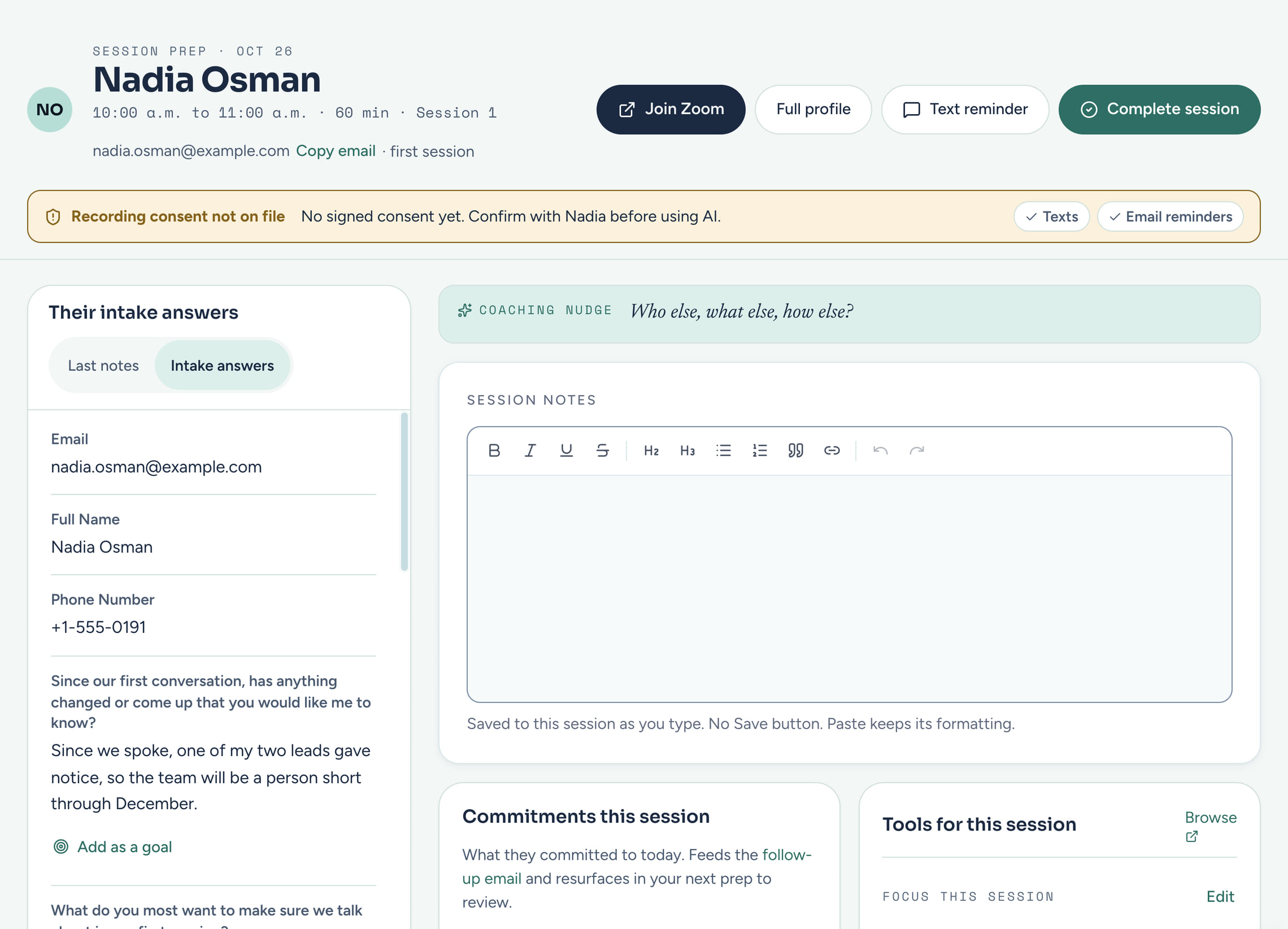This screenshot has height=929, width=1288.
Task: Send a Text reminder
Action: point(965,110)
